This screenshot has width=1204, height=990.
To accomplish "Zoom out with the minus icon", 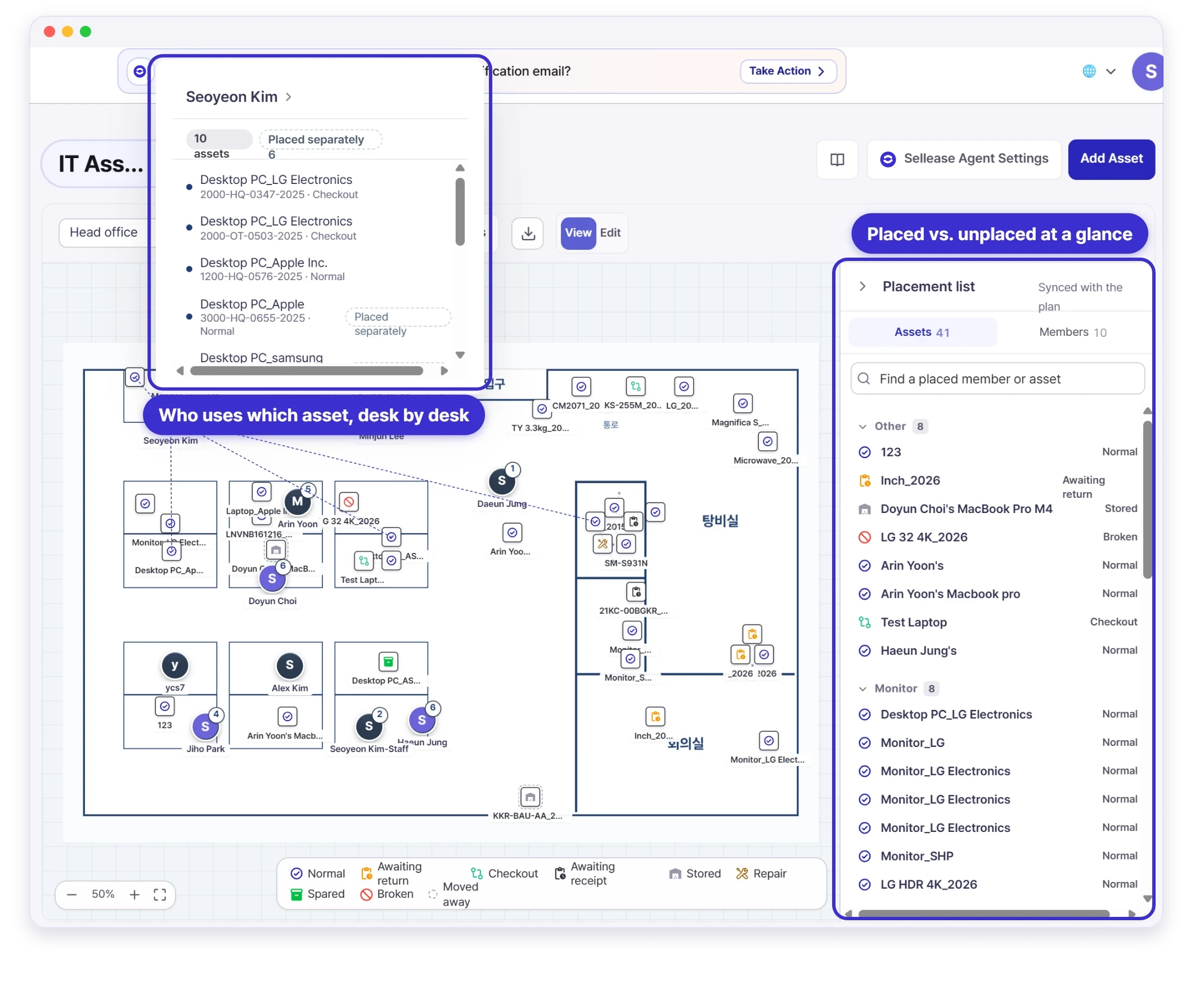I will click(x=71, y=894).
